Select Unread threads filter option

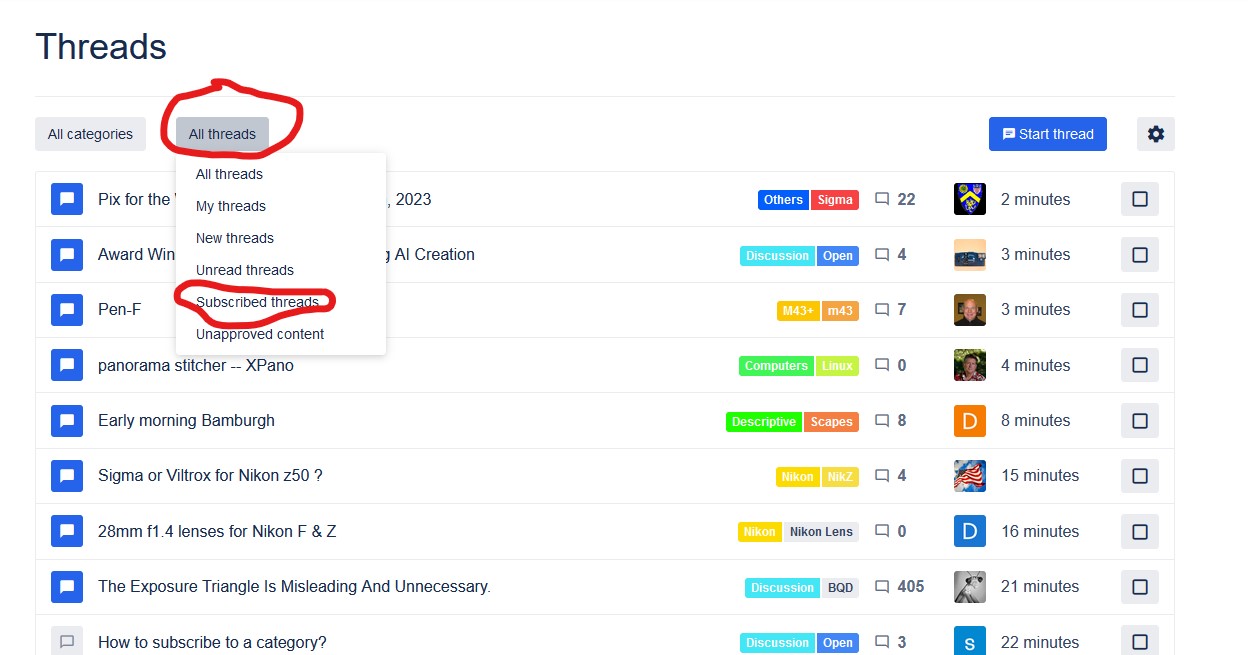tap(245, 270)
